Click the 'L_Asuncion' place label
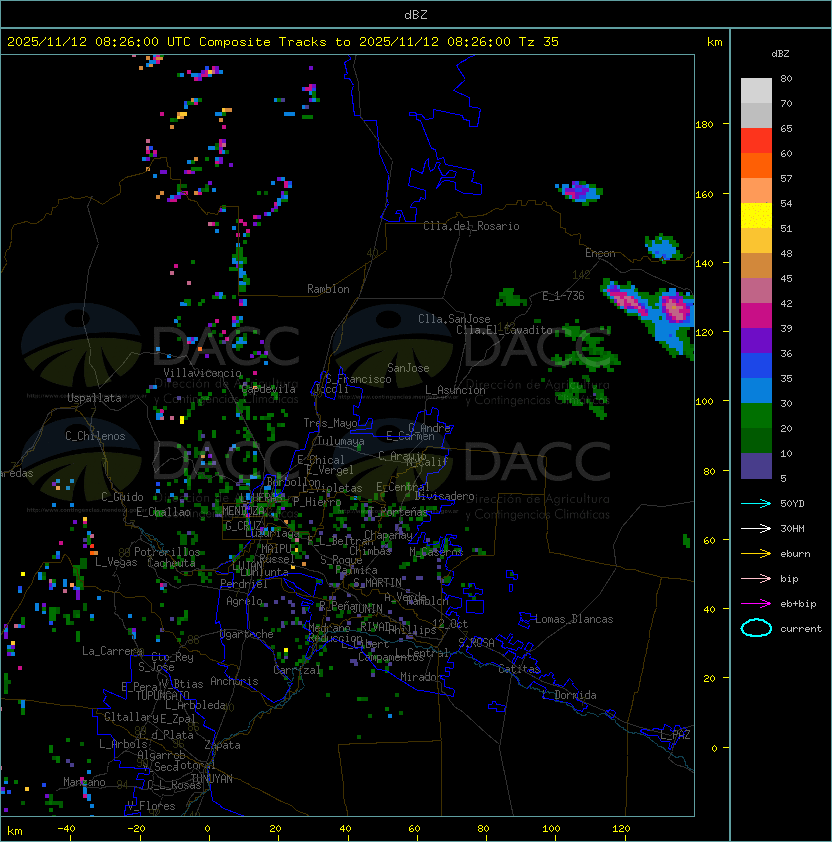 [x=455, y=390]
